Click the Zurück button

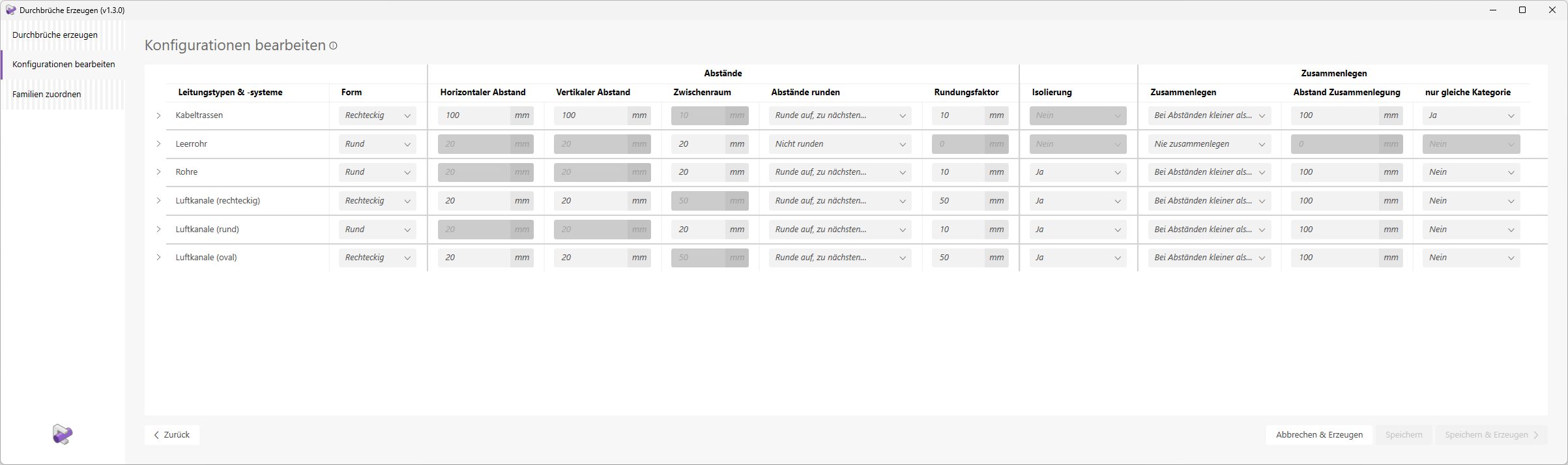pos(172,434)
